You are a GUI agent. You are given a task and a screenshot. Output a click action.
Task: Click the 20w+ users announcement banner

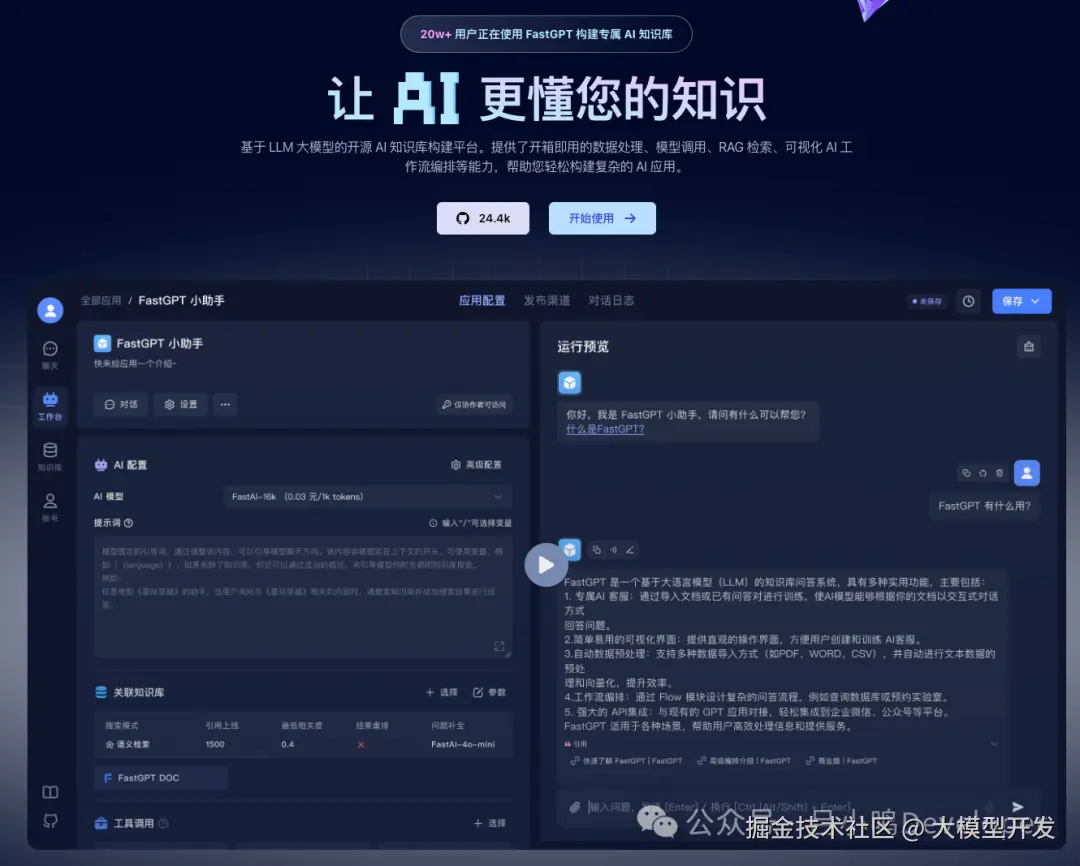tap(546, 34)
